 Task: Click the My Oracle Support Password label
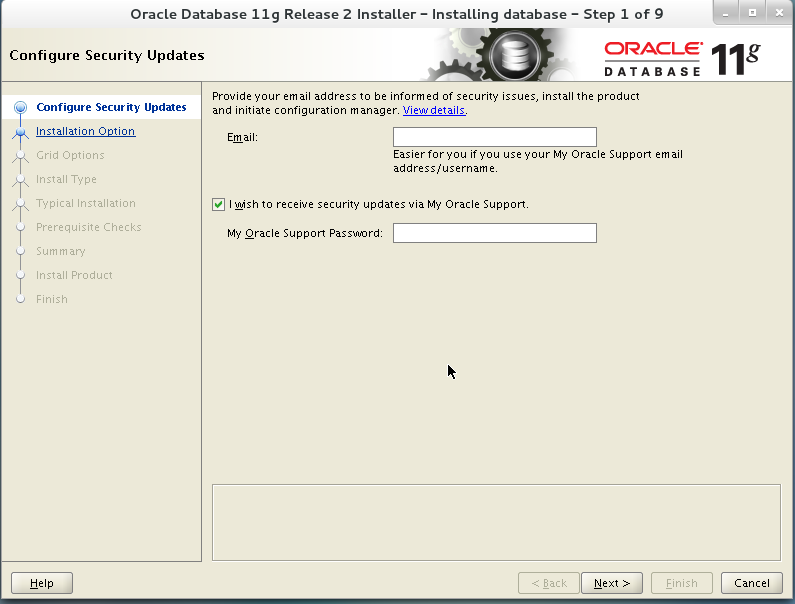coord(305,233)
